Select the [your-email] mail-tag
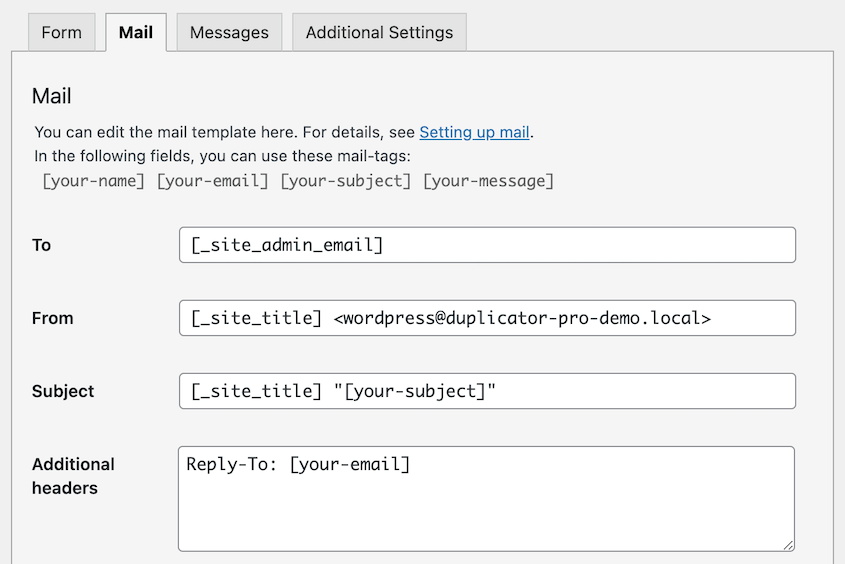This screenshot has width=845, height=564. 212,181
